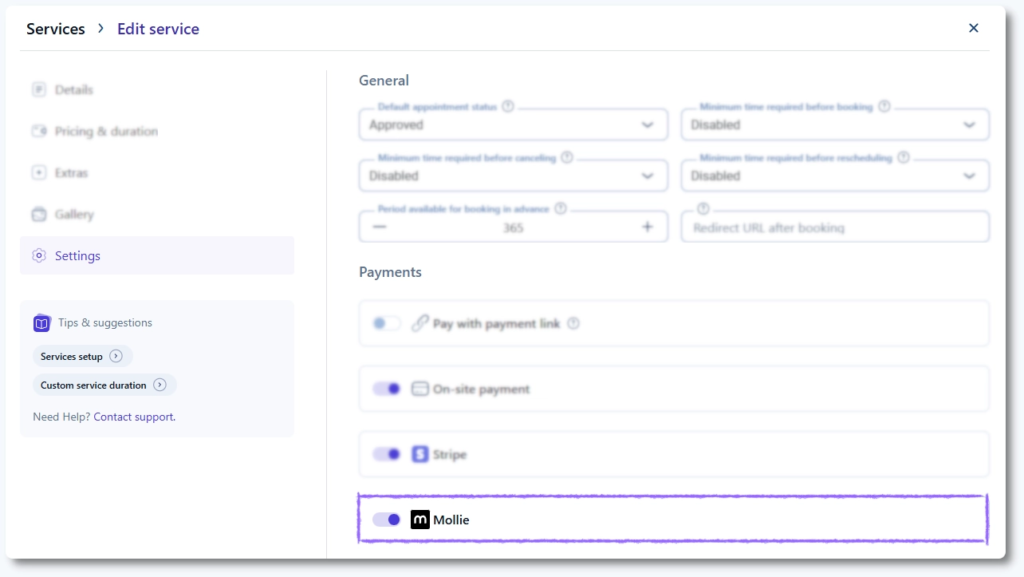Click the Mollie logo icon
Image resolution: width=1024 pixels, height=577 pixels.
click(420, 520)
